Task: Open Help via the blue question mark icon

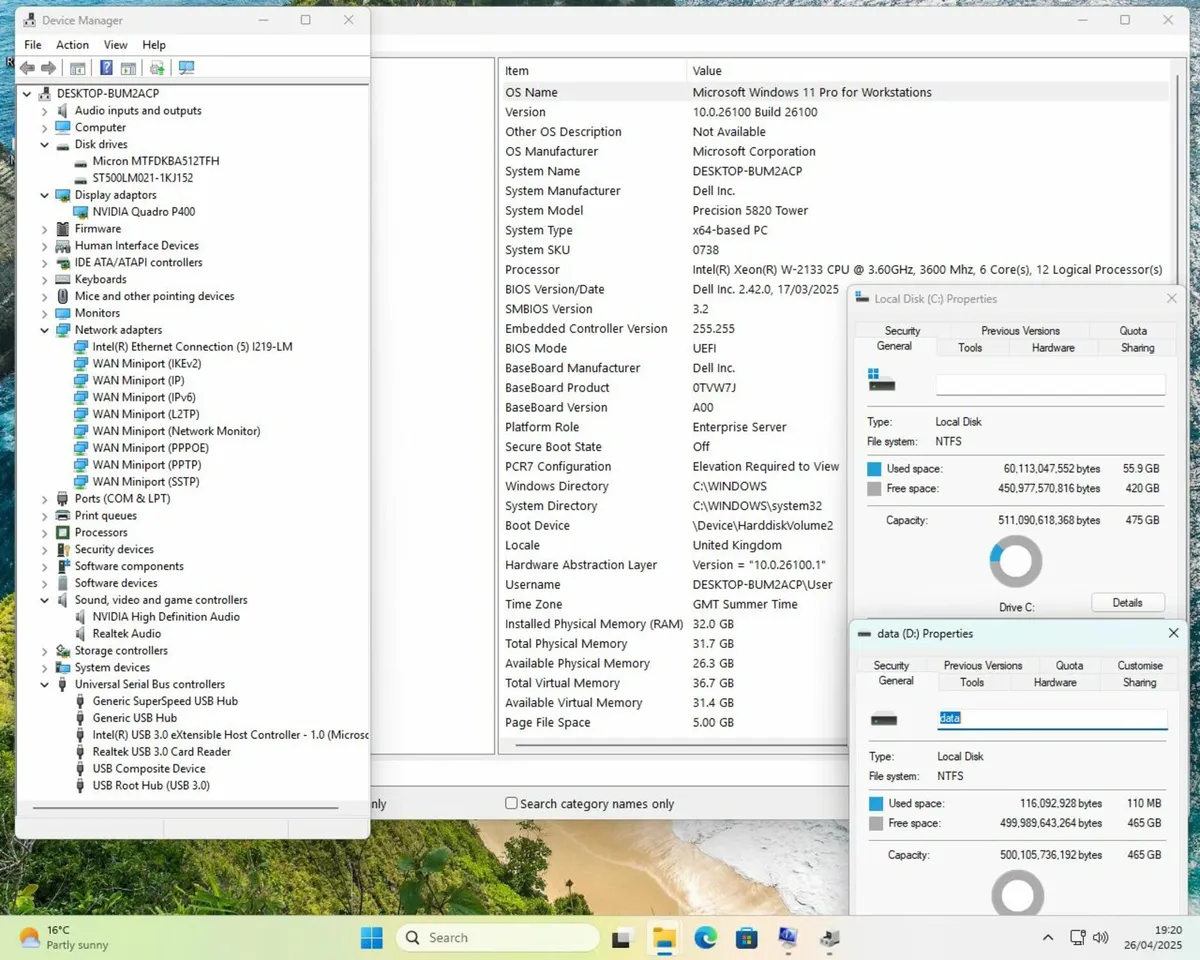Action: click(x=106, y=68)
